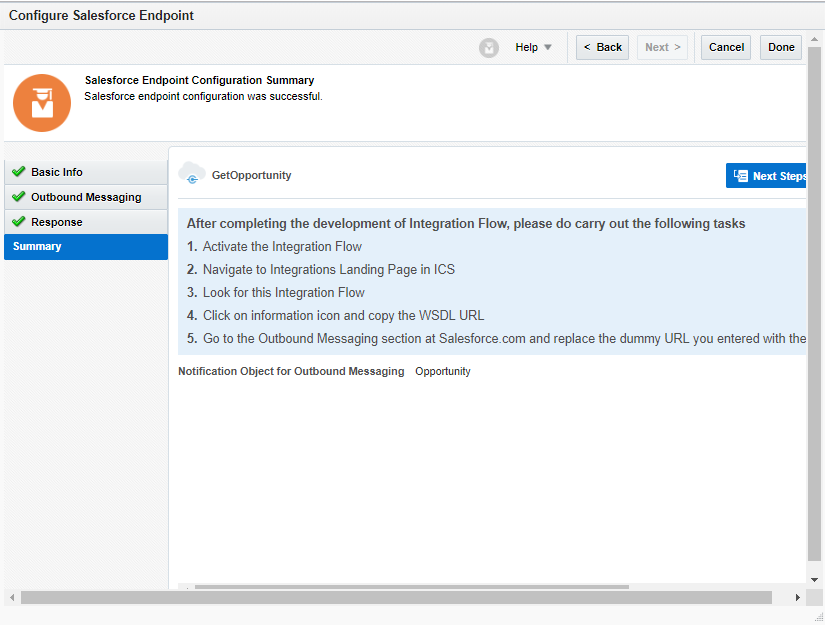Click the vertical scrollbar up arrow

(814, 40)
